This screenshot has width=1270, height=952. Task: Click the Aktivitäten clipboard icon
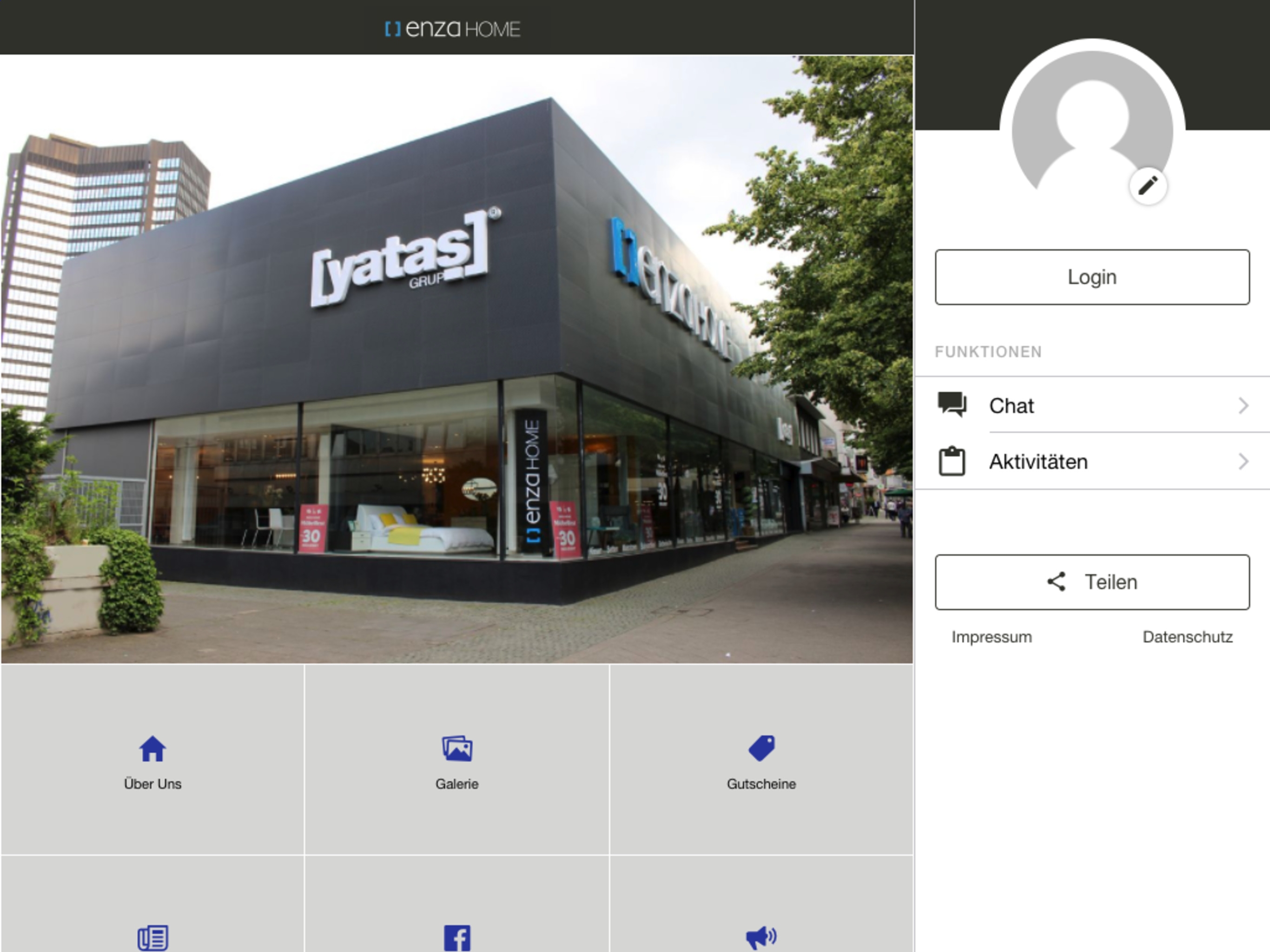coord(952,461)
